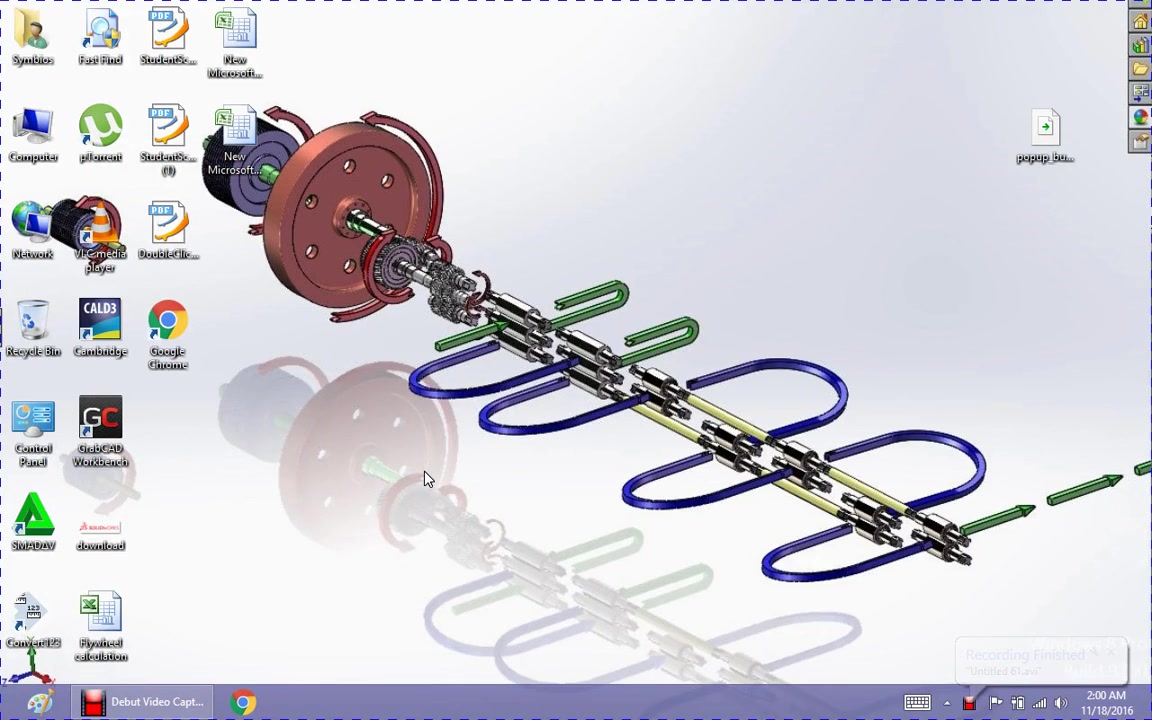Viewport: 1152px width, 720px height.
Task: Open the Design Library panel icon
Action: [1140, 46]
